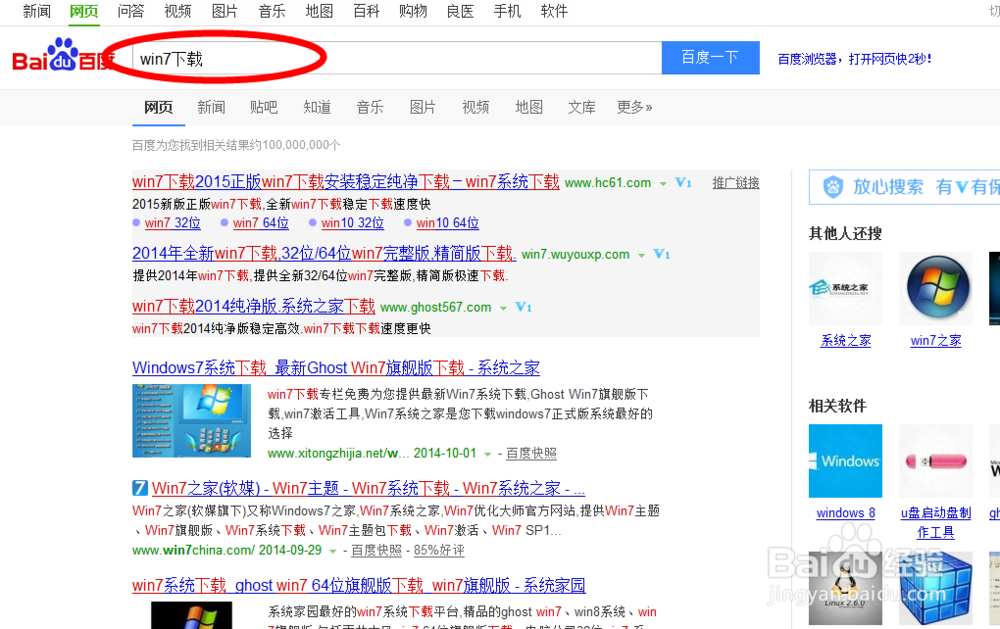The image size is (1000, 629).
Task: Open the win7 32位 sublink
Action: [x=172, y=223]
